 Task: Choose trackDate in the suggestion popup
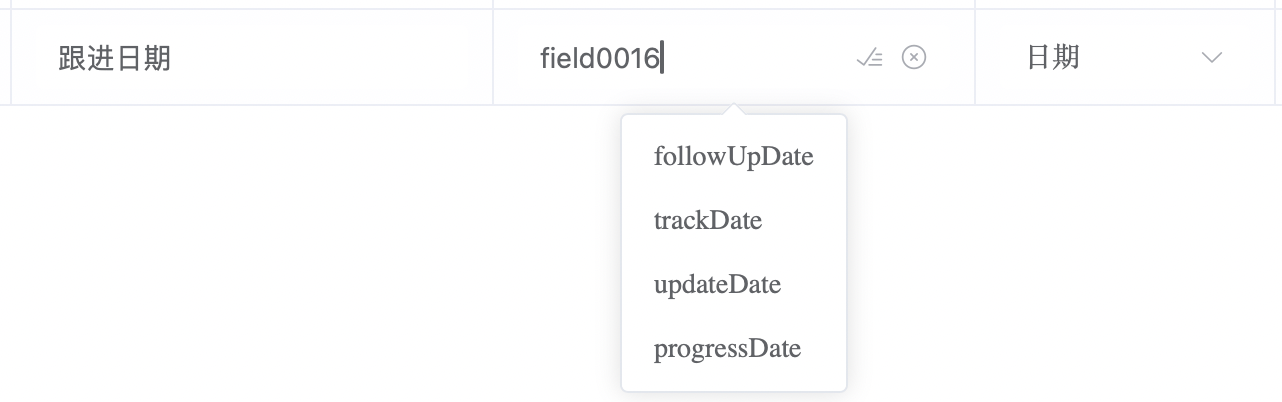[708, 220]
